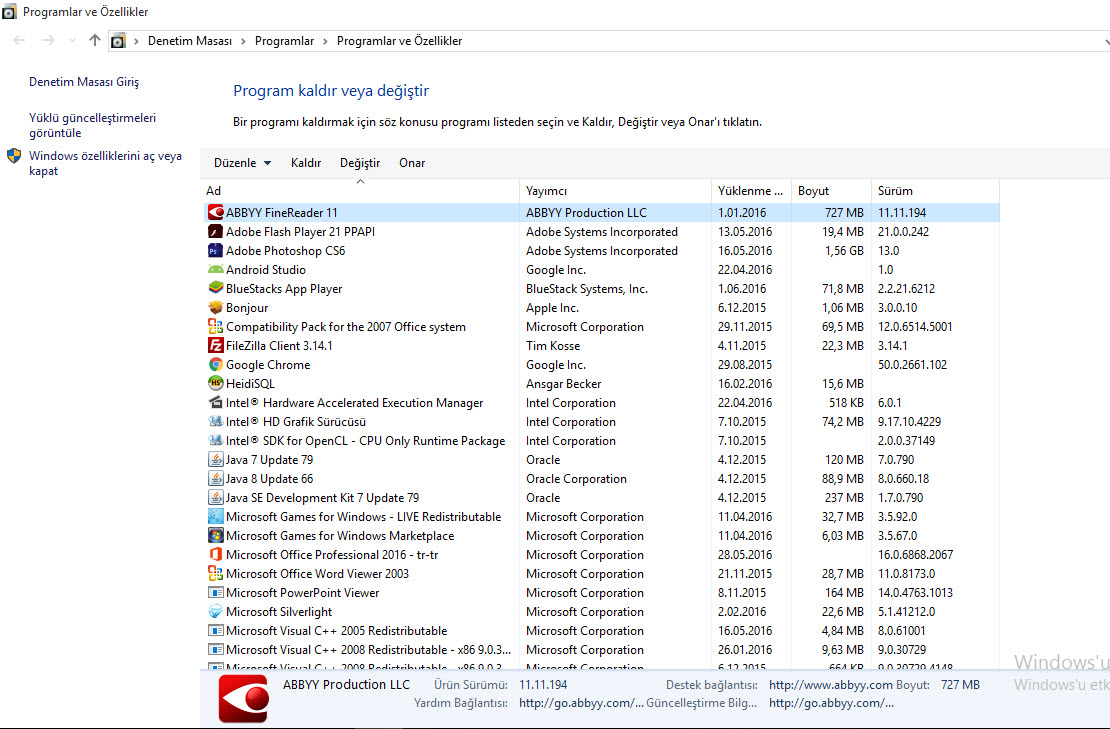Click the Kaldır toolbar command

306,163
